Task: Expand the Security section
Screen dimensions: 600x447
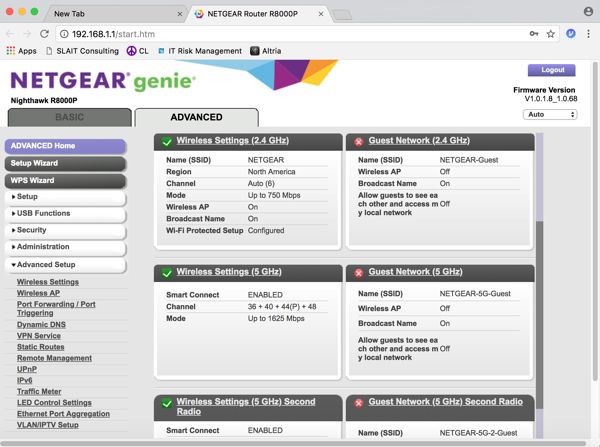Action: pyautogui.click(x=65, y=230)
